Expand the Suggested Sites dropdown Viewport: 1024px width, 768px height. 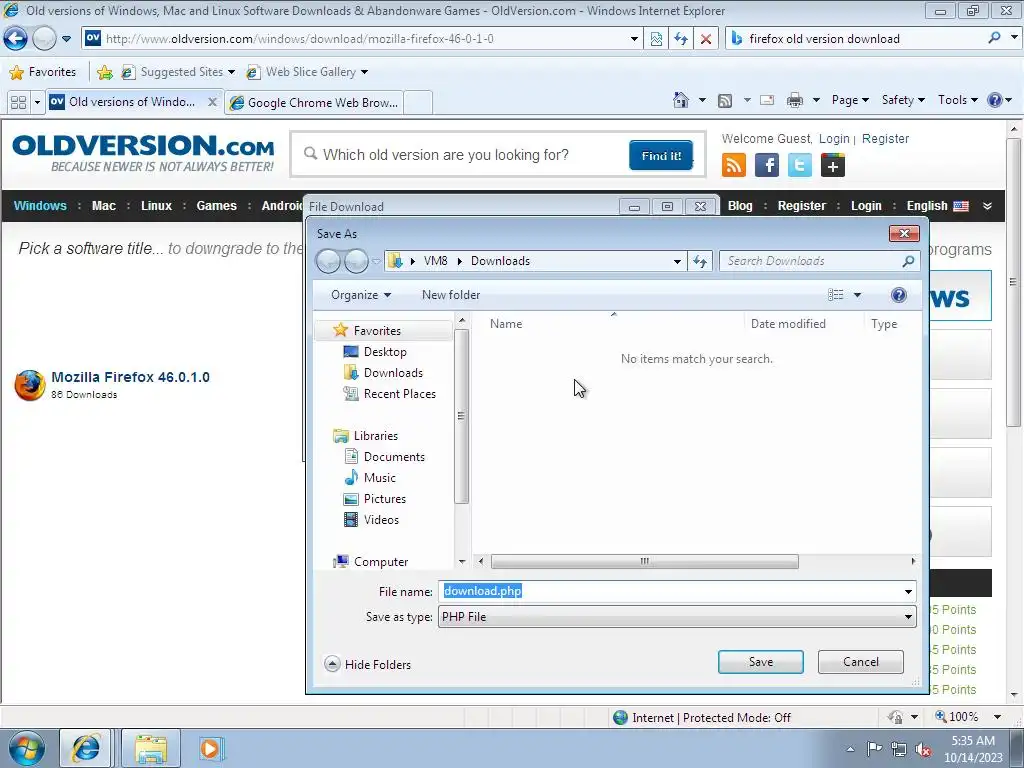click(x=231, y=72)
